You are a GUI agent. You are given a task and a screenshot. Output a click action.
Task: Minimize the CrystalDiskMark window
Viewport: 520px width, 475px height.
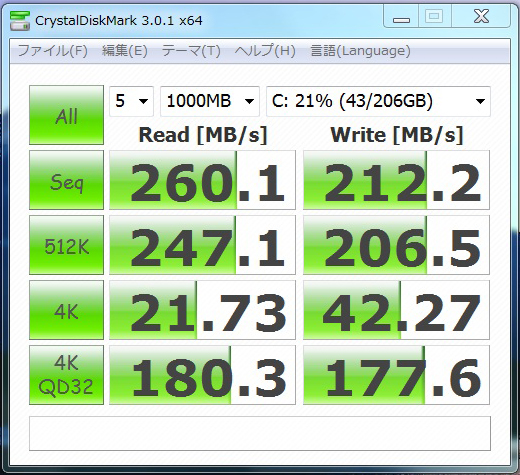(401, 17)
